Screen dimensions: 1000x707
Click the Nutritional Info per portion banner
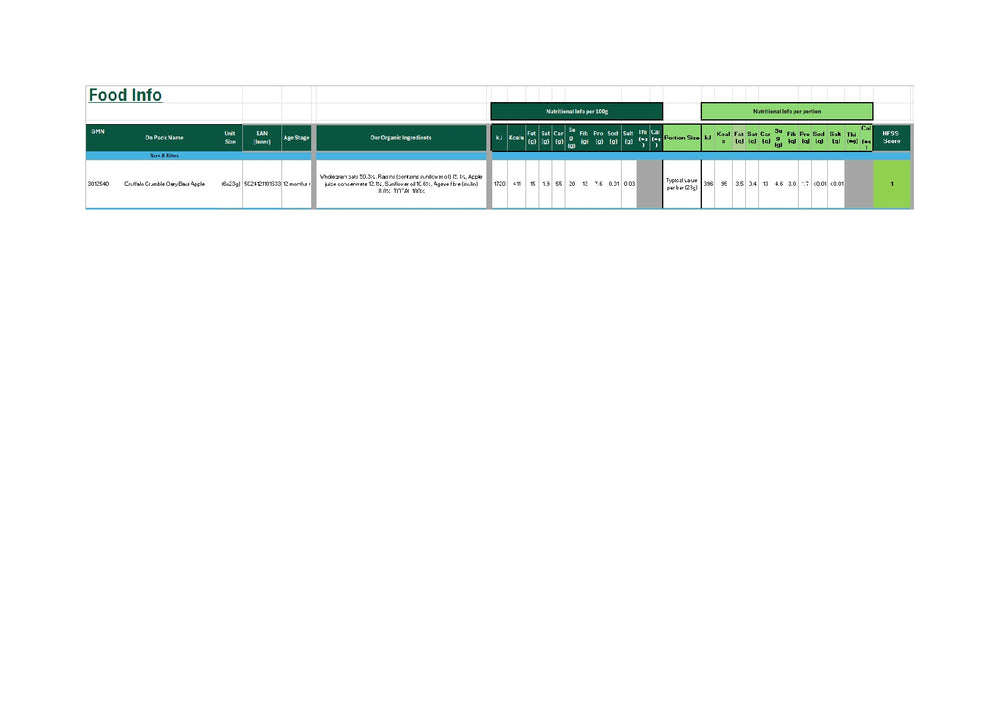point(787,111)
